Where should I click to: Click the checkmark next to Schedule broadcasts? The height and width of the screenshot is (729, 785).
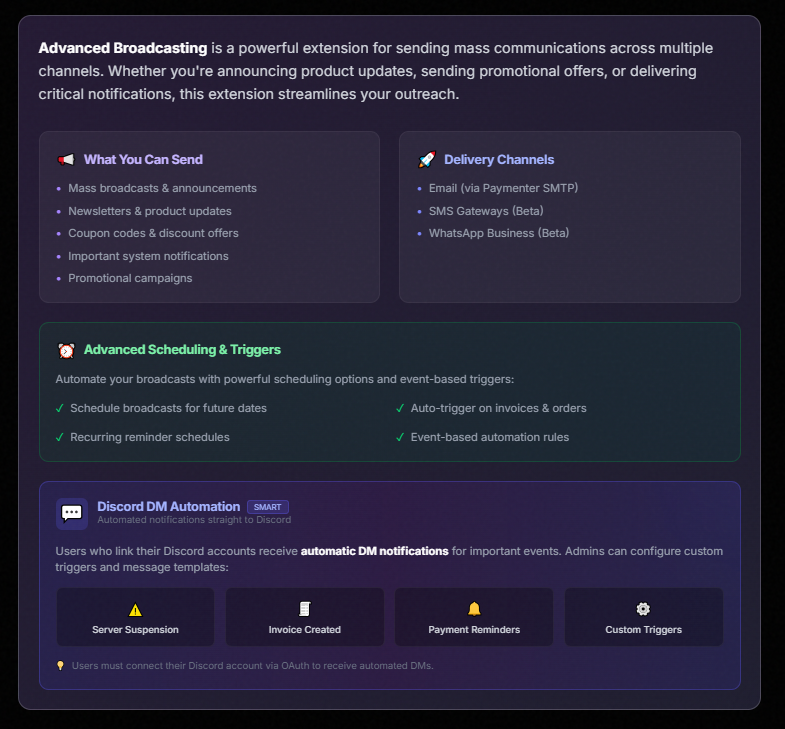[x=60, y=408]
